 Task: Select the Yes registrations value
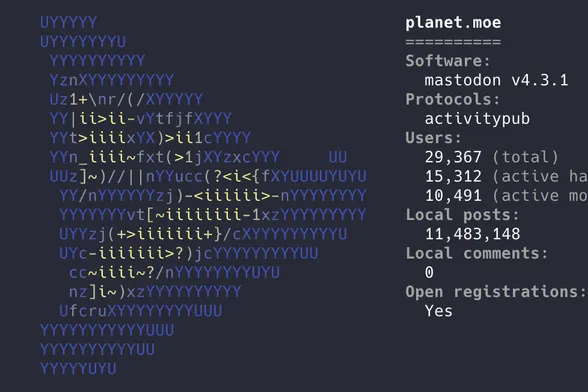point(438,311)
